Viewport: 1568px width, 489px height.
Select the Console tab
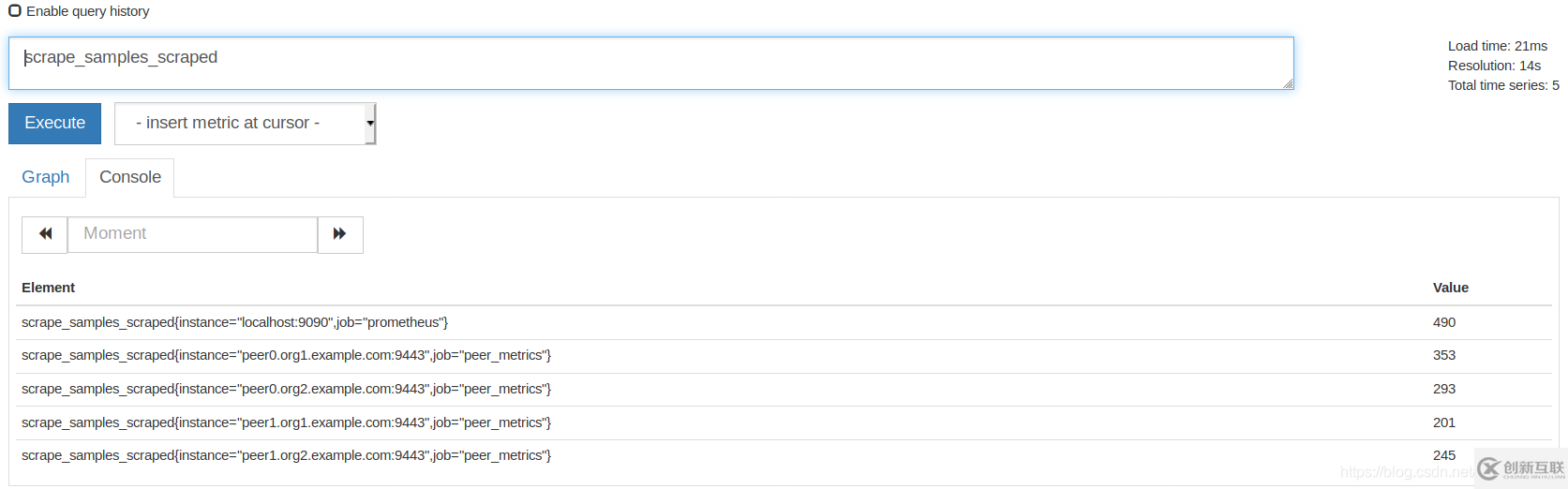(x=130, y=177)
